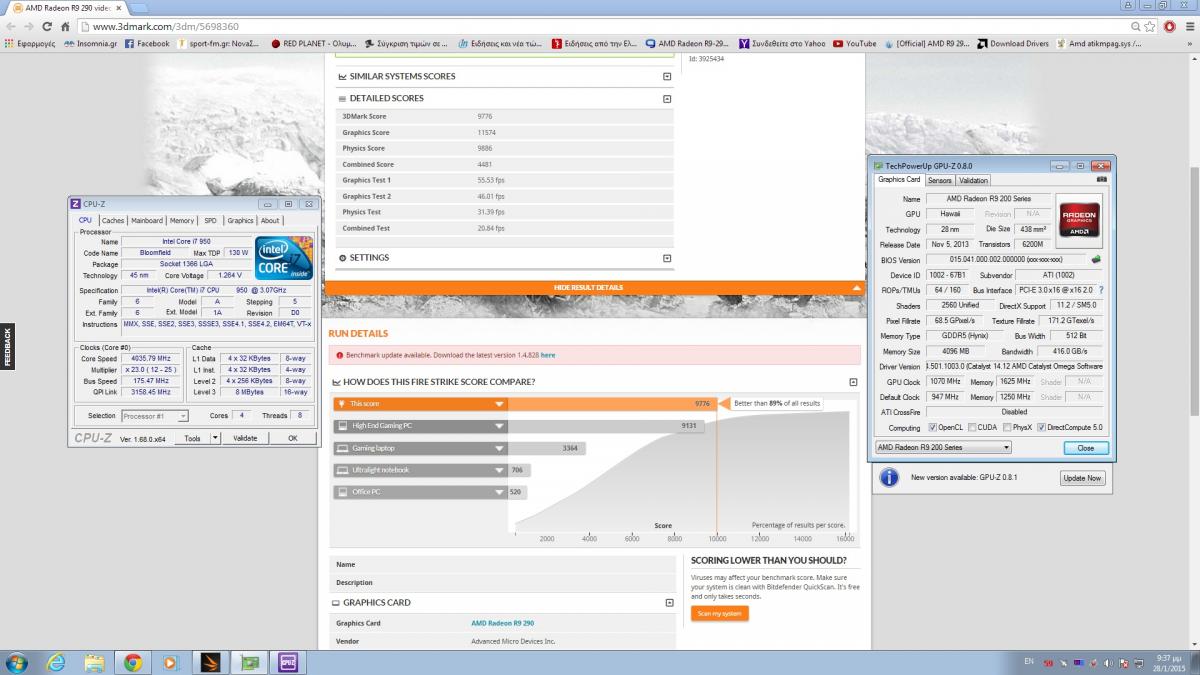Click the 'here' benchmark update link

coord(548,355)
